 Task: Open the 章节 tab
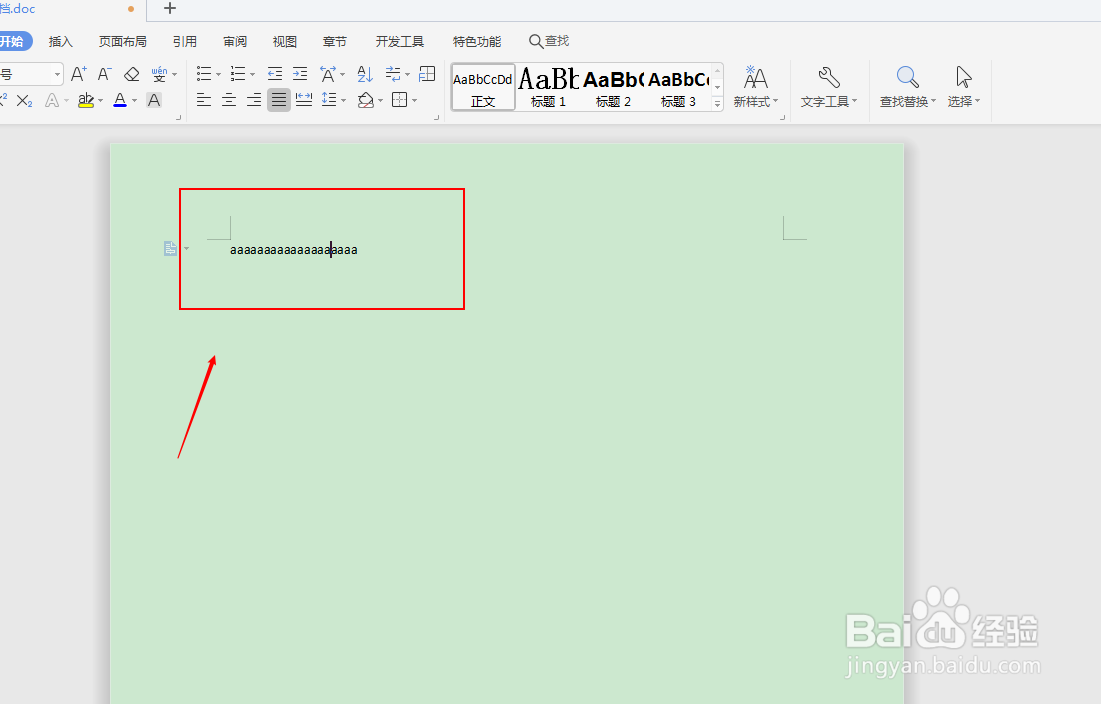(335, 41)
